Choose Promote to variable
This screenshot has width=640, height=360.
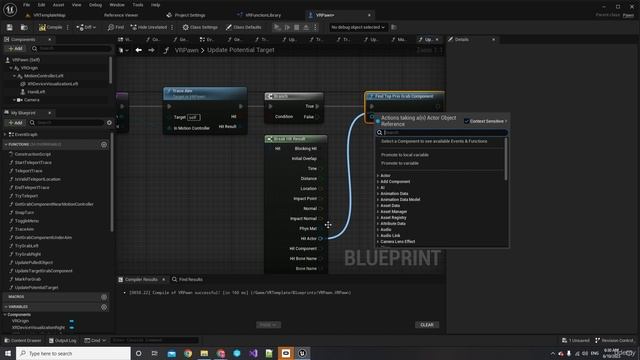[400, 163]
